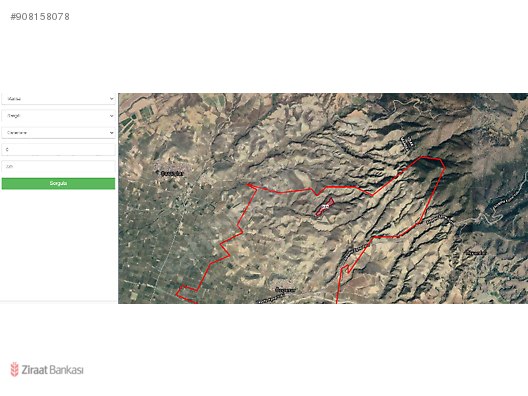Click the village name label on the map's left side

coord(172,173)
